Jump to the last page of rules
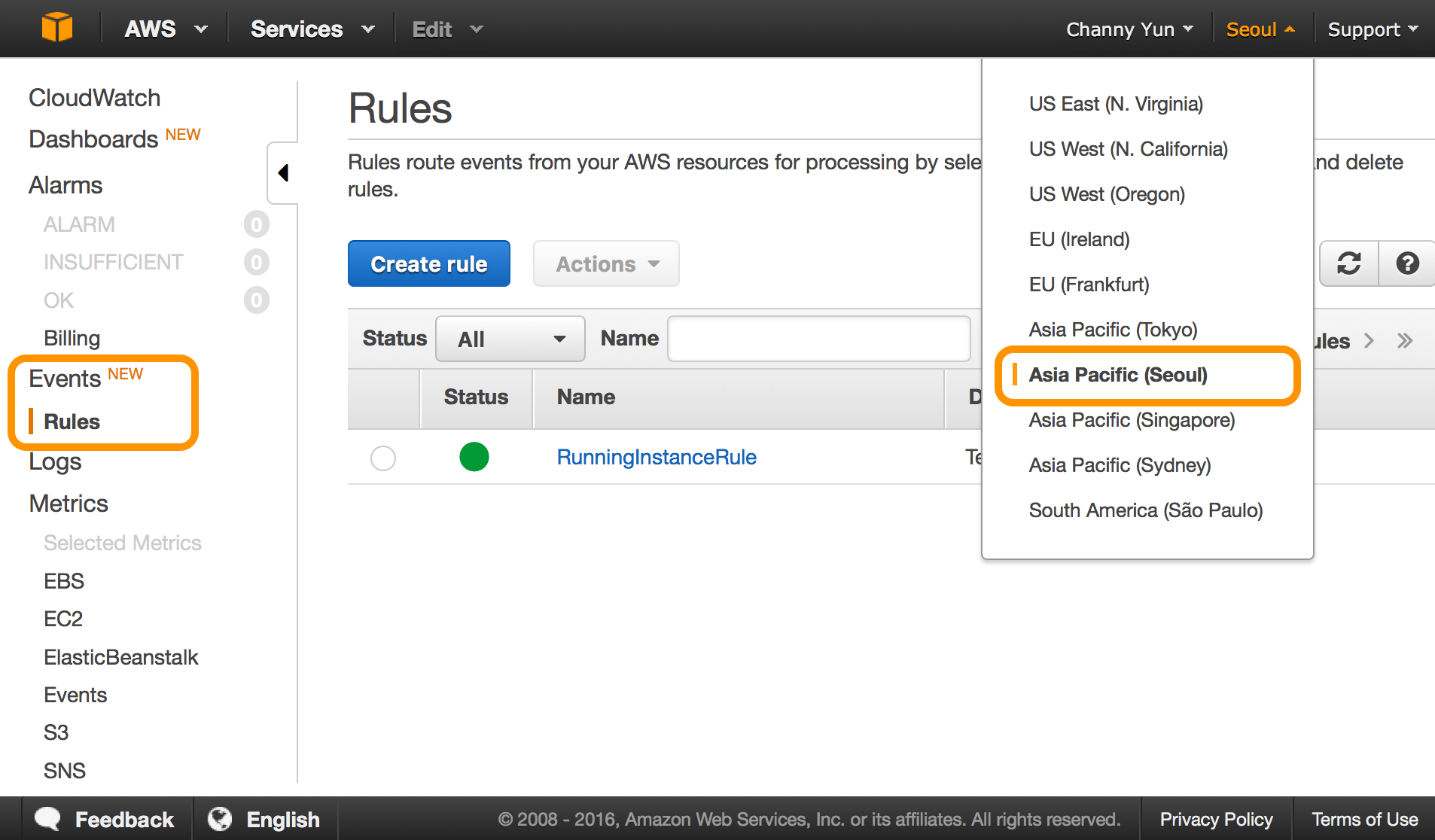This screenshot has width=1435, height=840. (1405, 341)
